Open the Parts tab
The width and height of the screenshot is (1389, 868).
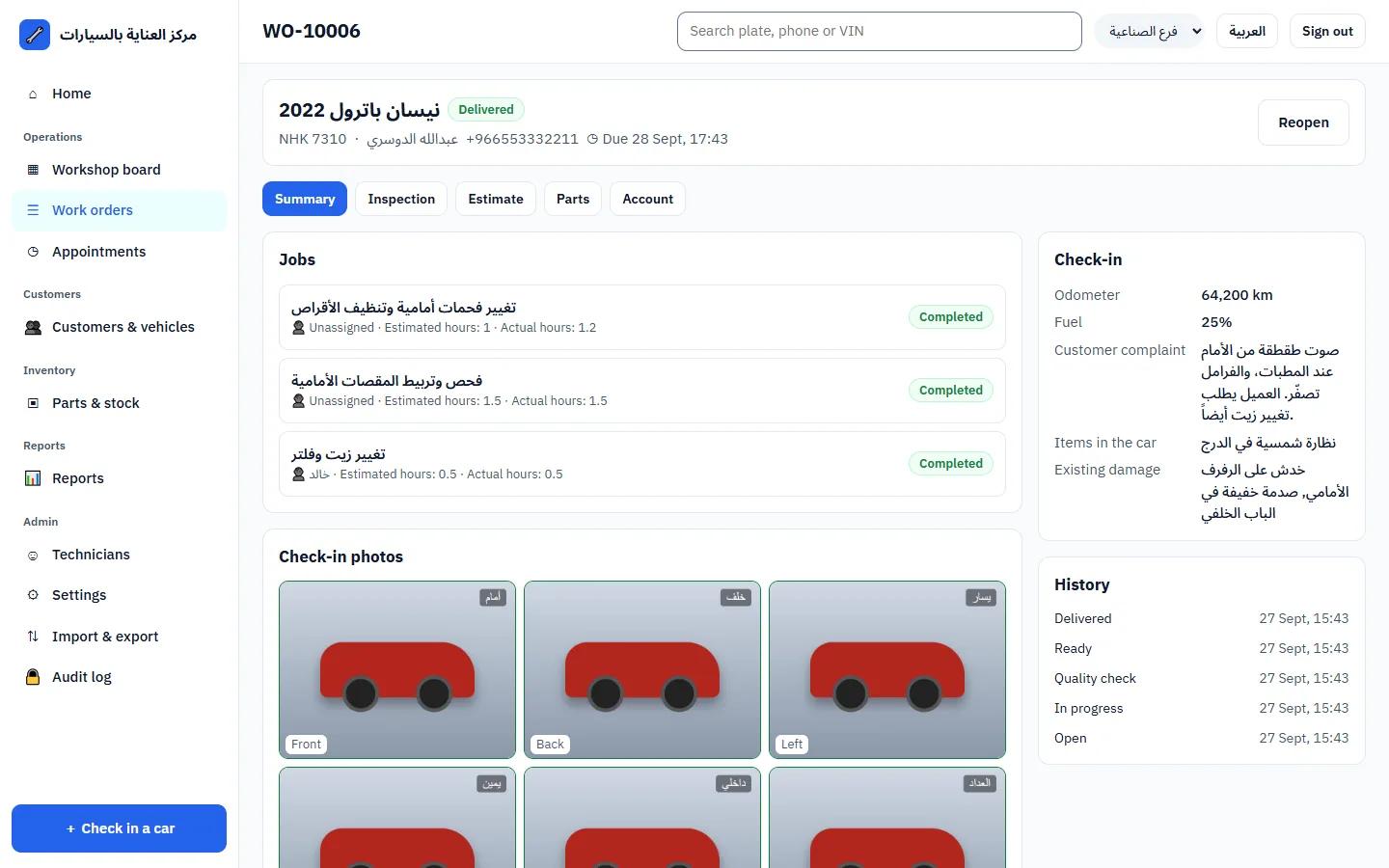tap(573, 199)
